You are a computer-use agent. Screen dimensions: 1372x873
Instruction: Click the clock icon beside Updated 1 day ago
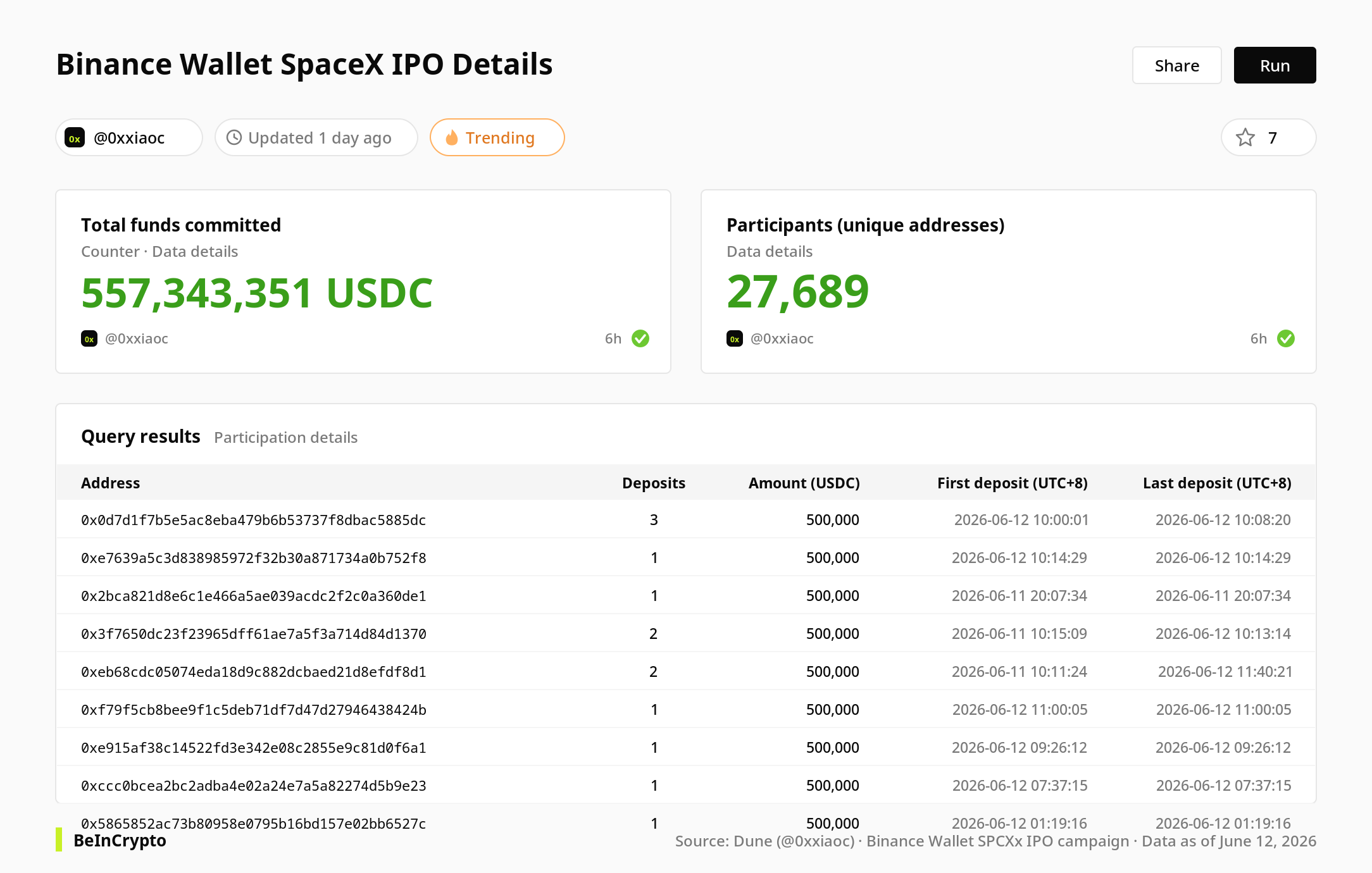point(234,137)
